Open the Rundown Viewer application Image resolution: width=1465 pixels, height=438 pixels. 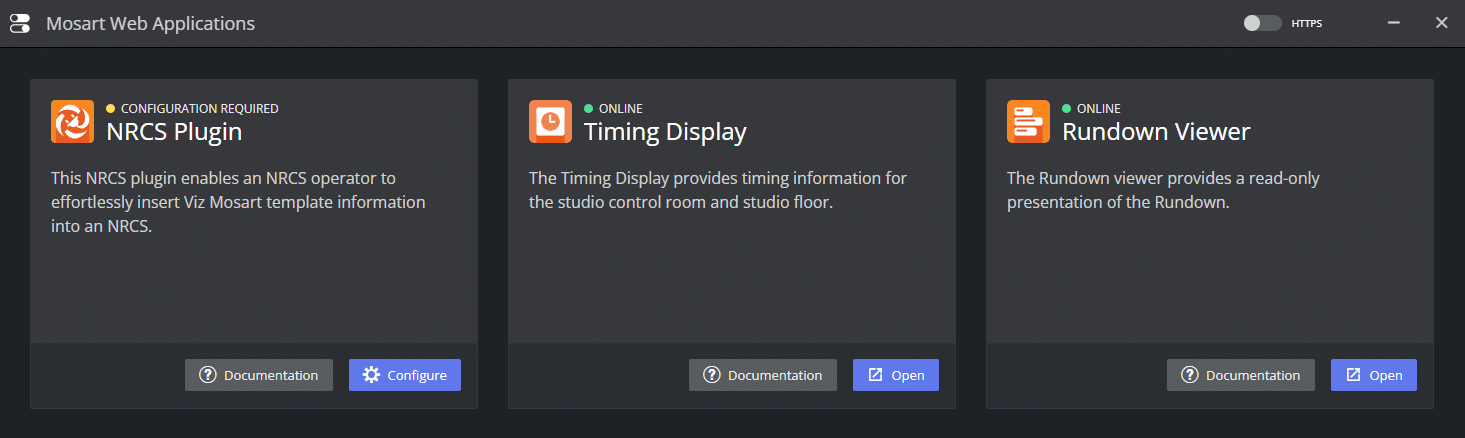tap(1374, 375)
